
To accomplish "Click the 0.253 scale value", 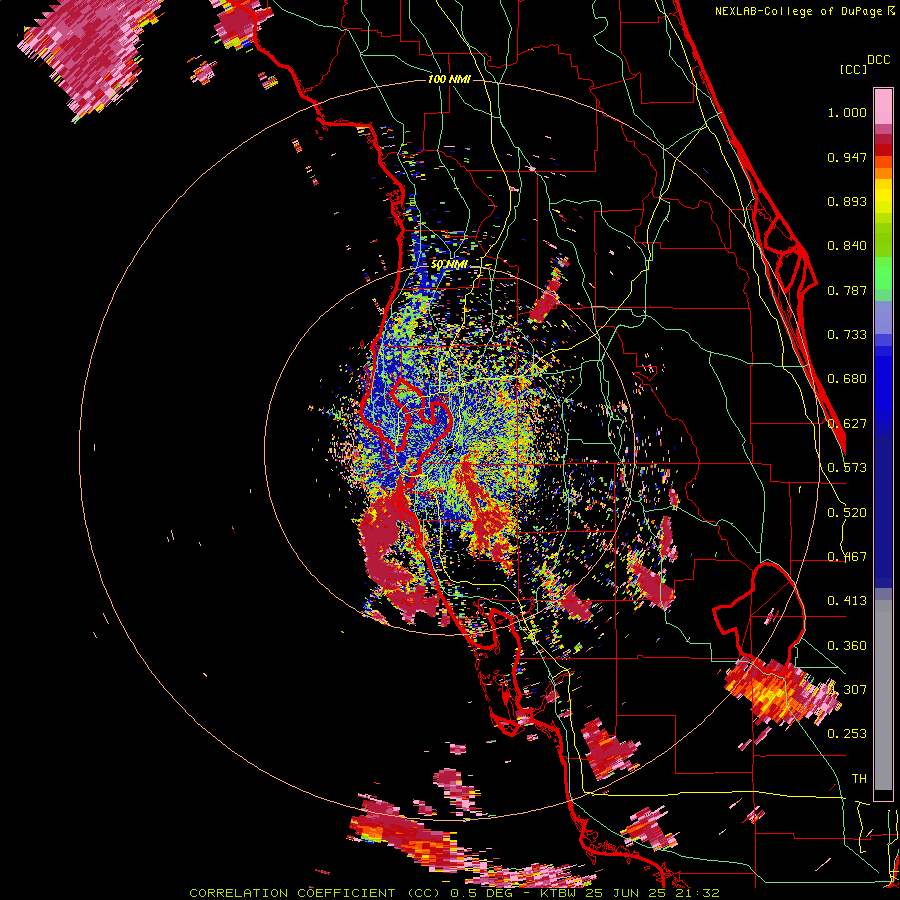I will point(847,734).
